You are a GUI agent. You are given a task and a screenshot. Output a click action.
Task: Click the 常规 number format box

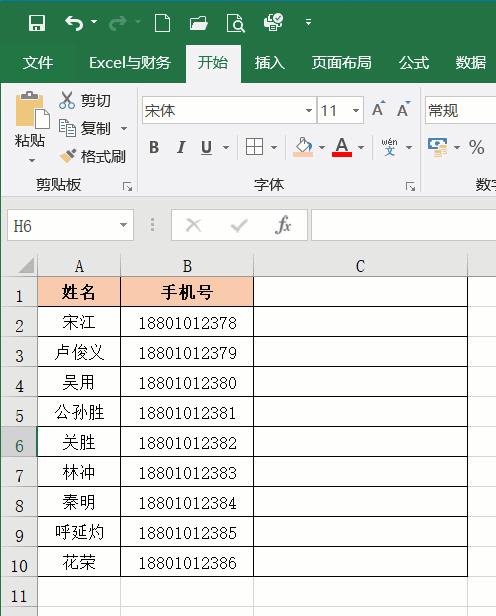coord(461,110)
